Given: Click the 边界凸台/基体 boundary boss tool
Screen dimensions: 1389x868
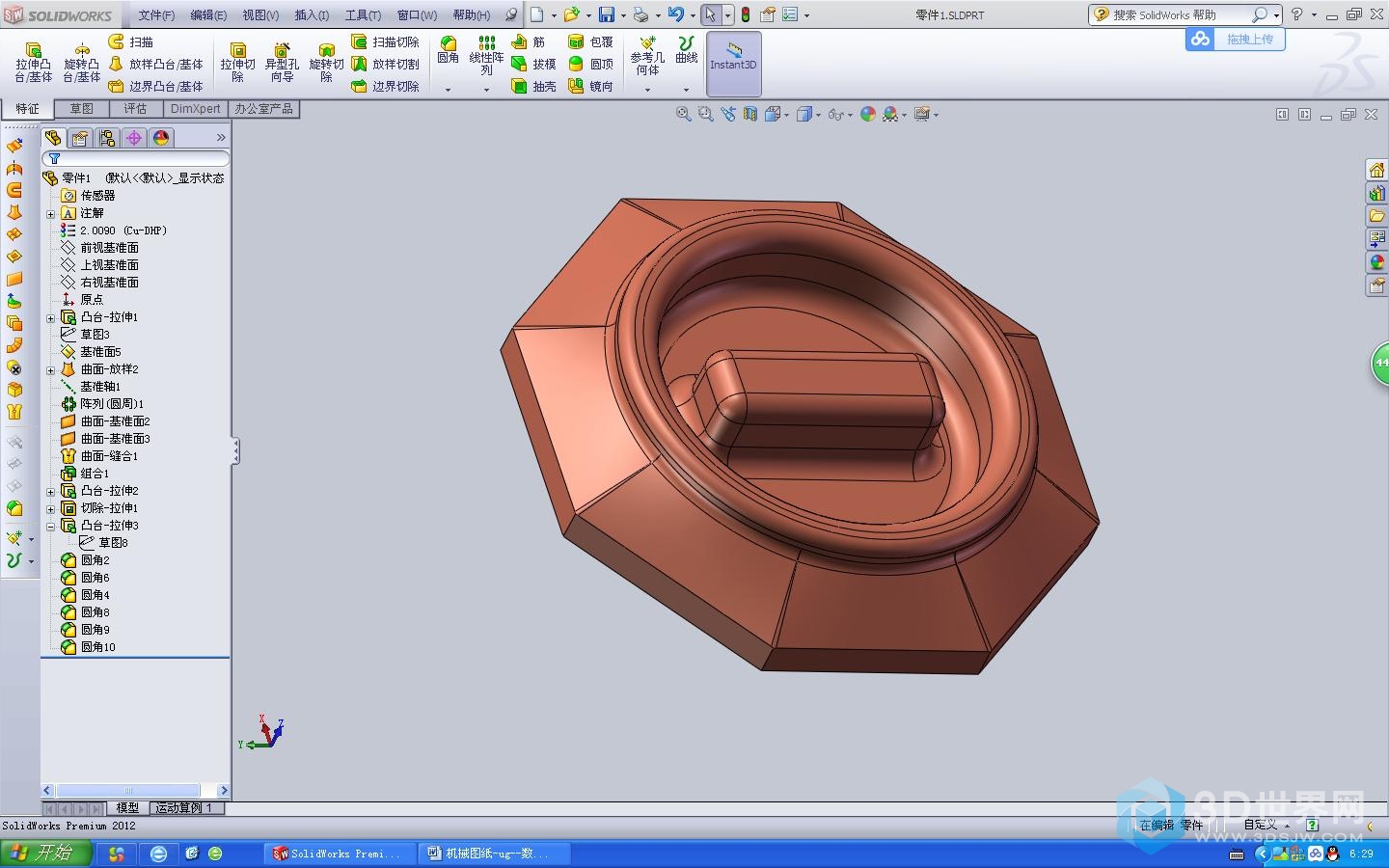Looking at the screenshot, I should coord(155,86).
